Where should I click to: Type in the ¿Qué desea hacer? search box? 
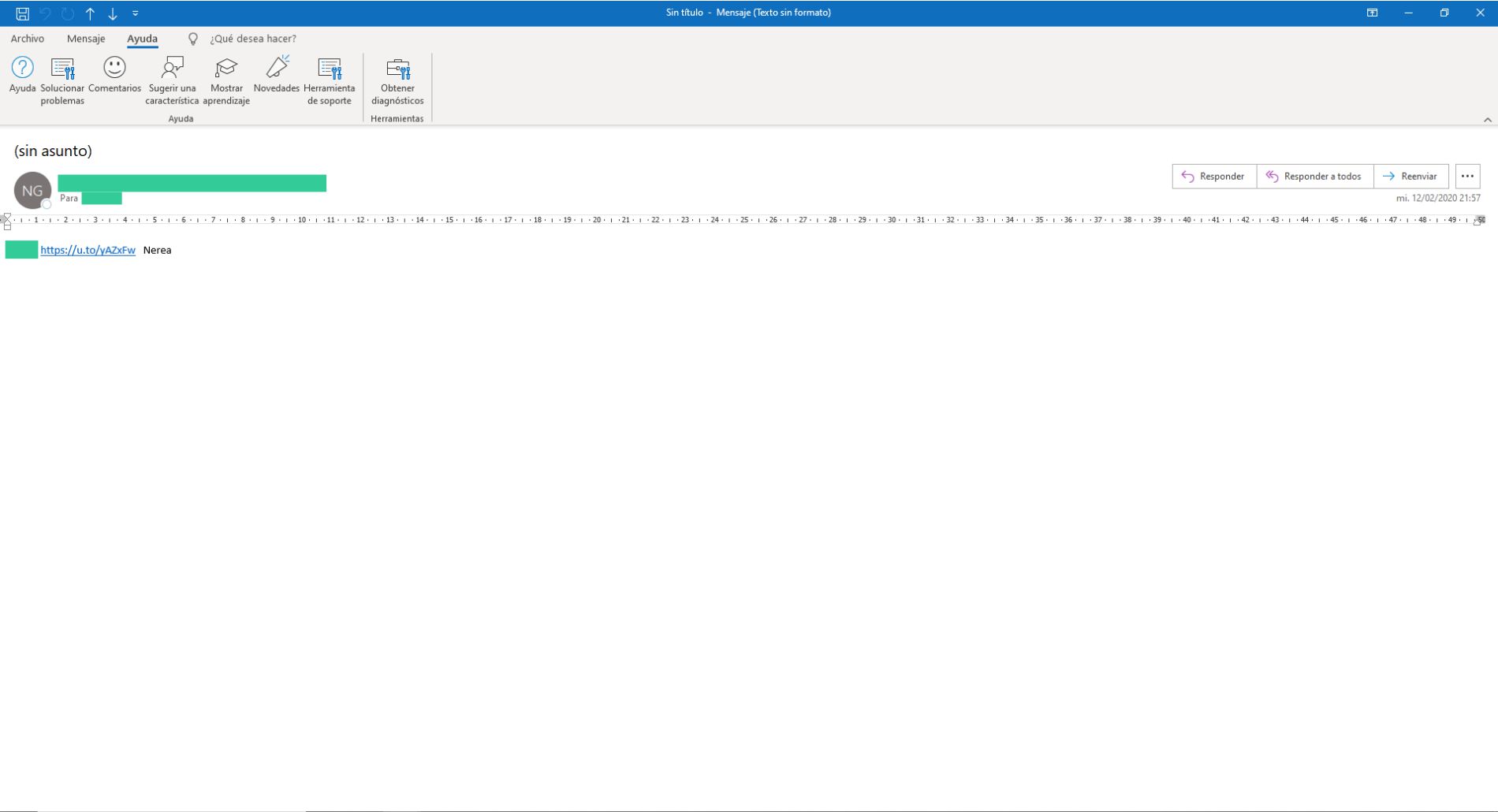tap(252, 39)
